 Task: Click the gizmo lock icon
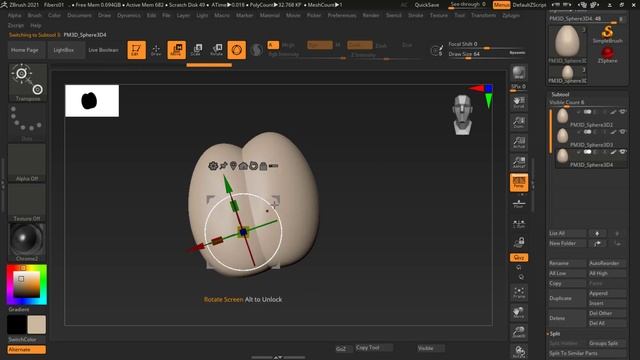pyautogui.click(x=263, y=165)
